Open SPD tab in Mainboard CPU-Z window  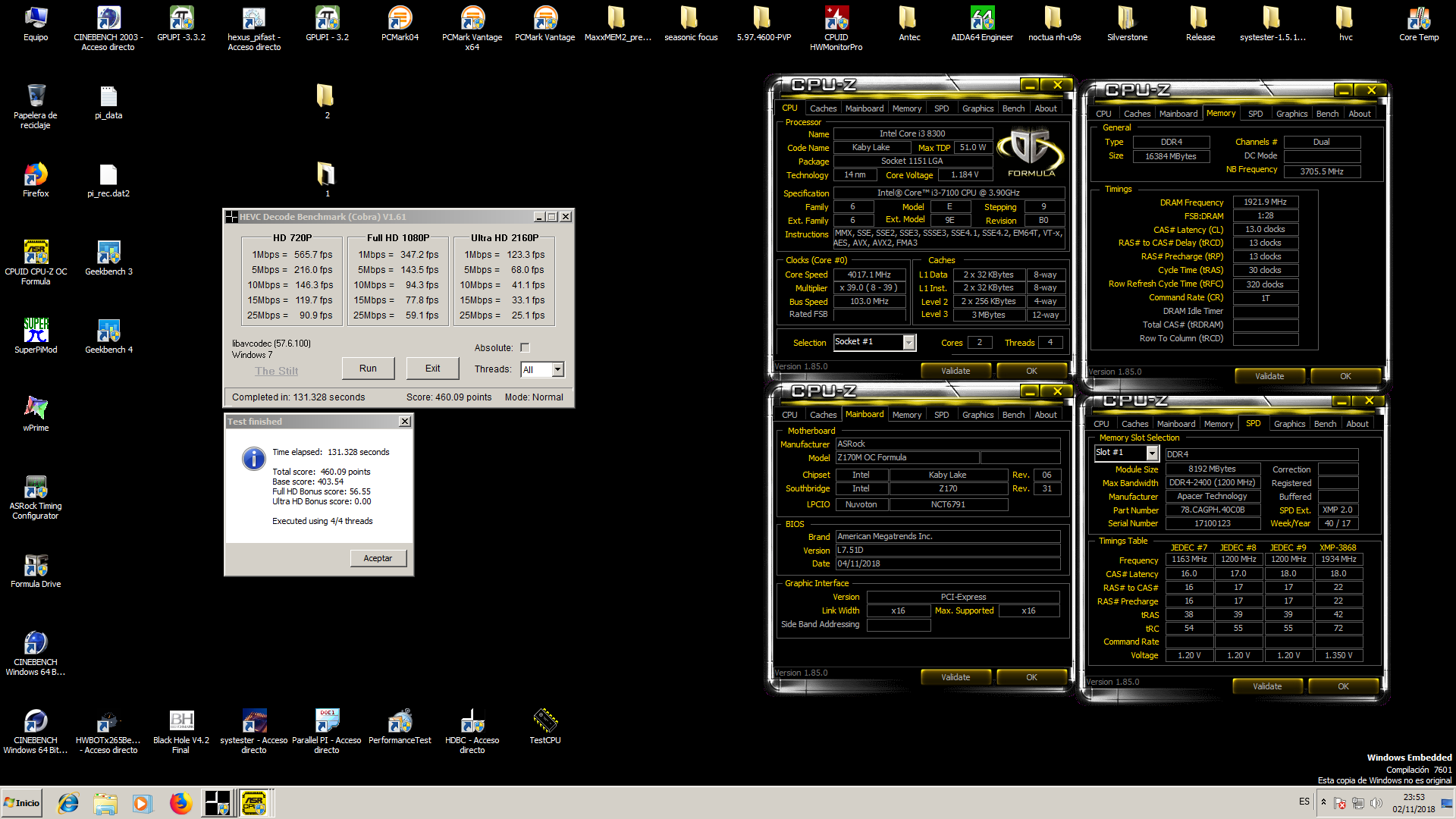(x=941, y=415)
